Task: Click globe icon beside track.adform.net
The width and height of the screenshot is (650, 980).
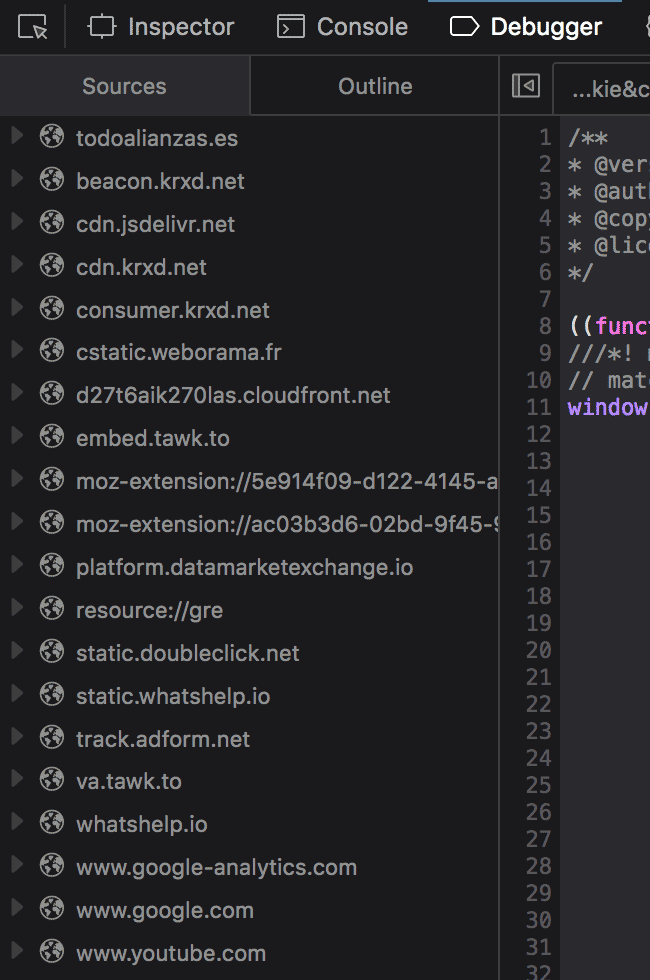Action: point(52,739)
